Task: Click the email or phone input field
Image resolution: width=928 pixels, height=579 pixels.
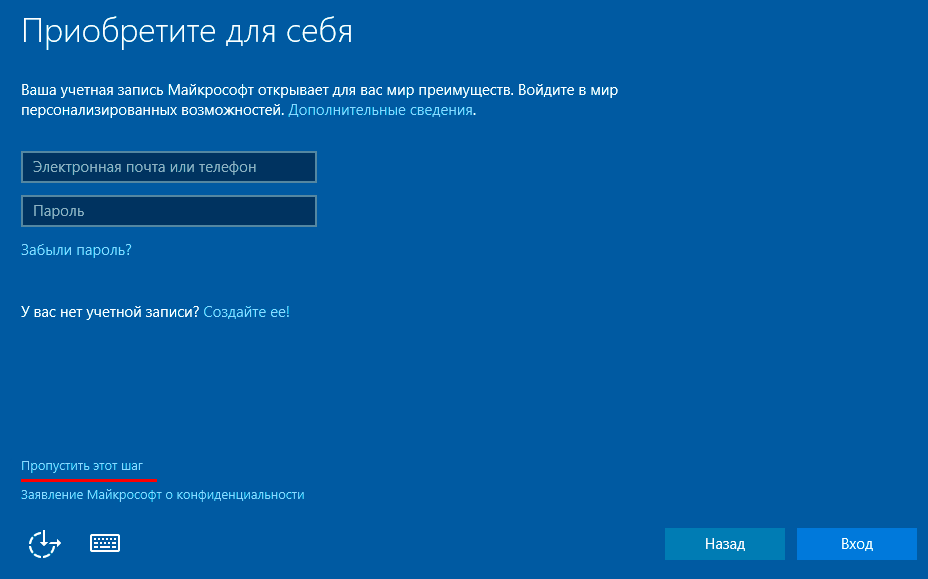Action: [x=169, y=167]
